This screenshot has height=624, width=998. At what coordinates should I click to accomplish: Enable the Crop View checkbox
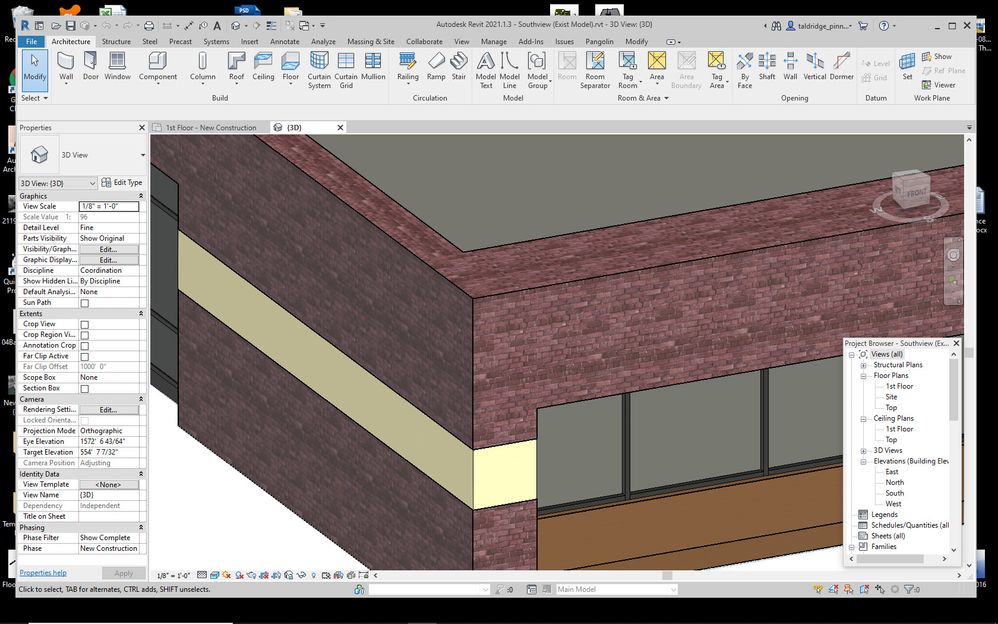pos(85,325)
